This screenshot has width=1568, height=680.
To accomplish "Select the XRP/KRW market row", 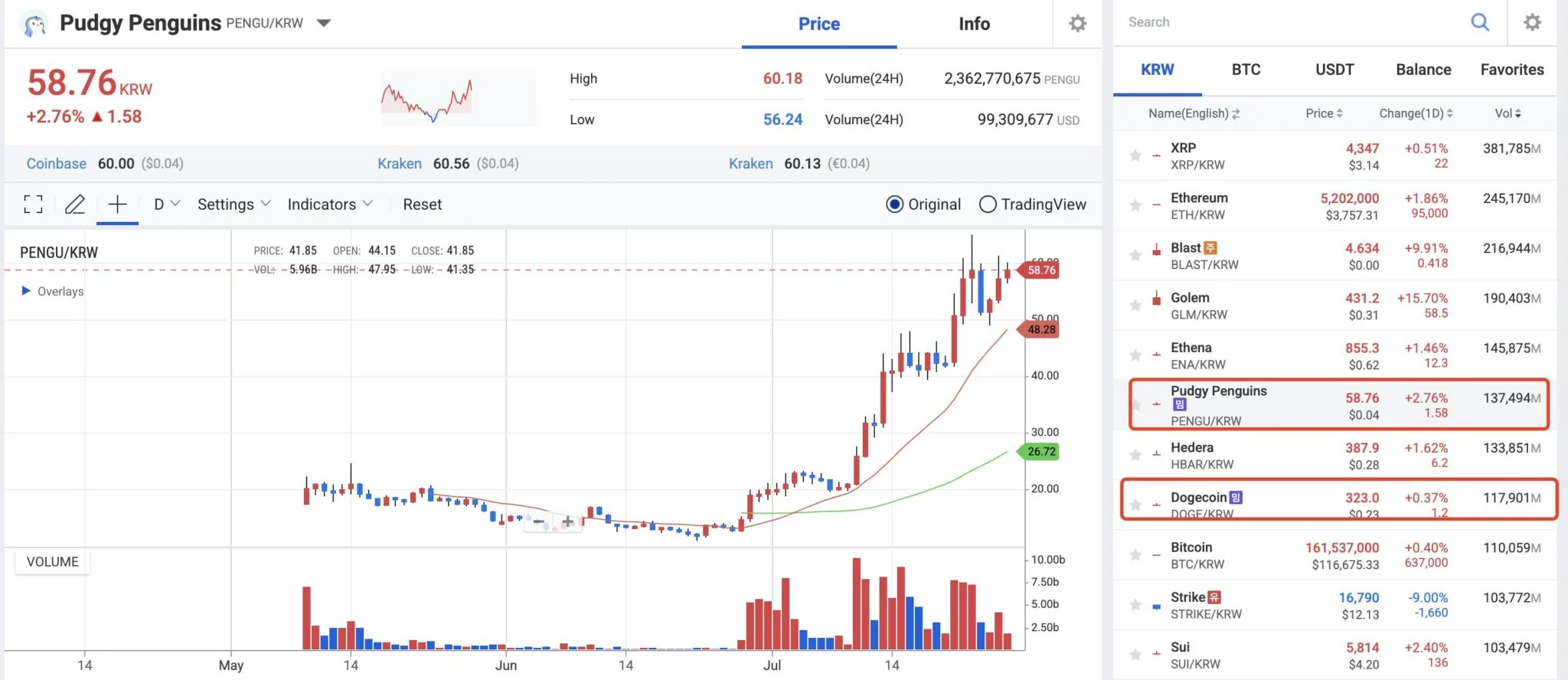I will (x=1335, y=156).
